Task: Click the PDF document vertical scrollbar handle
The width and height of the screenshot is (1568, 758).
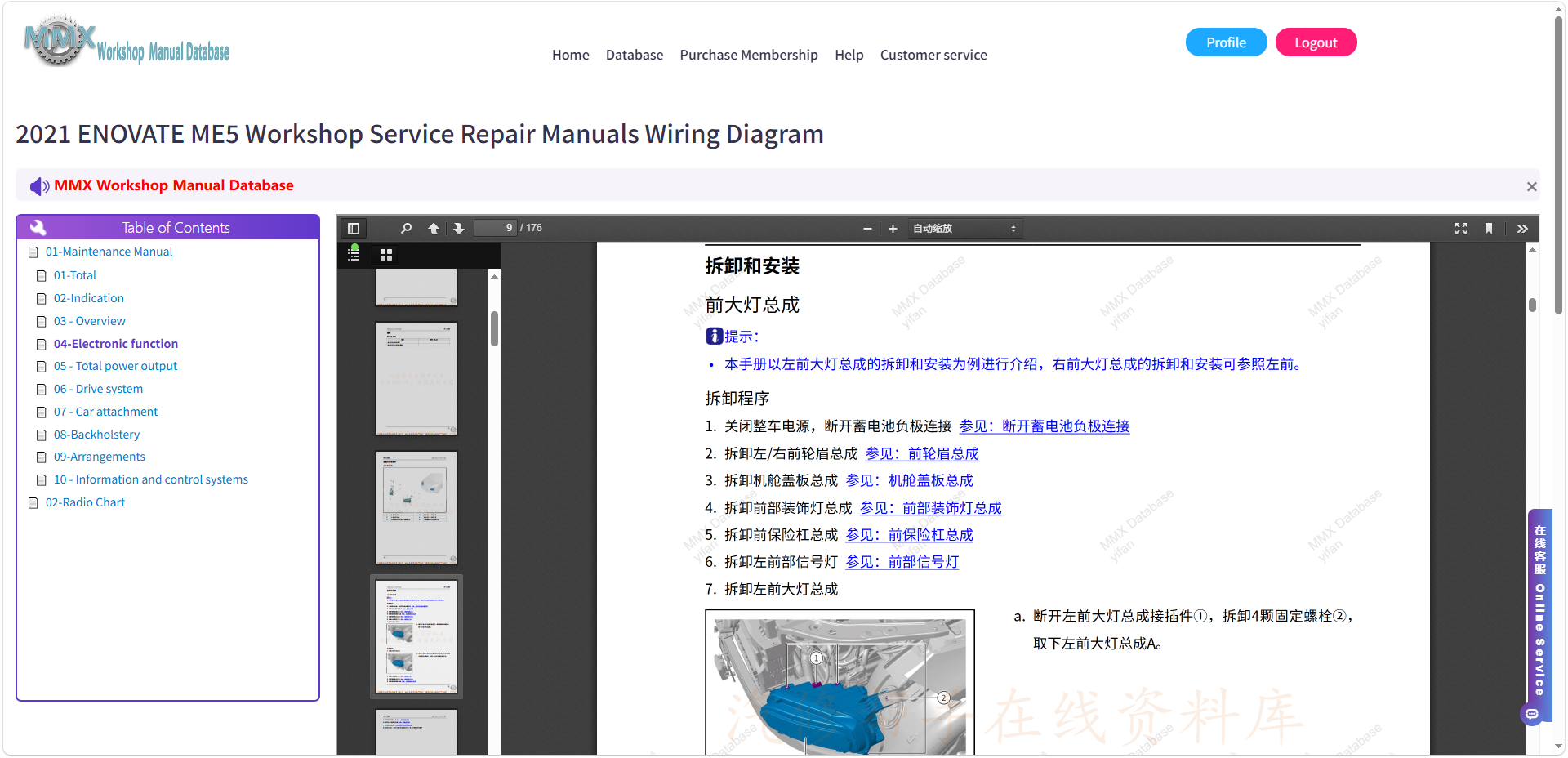Action: tap(1532, 305)
